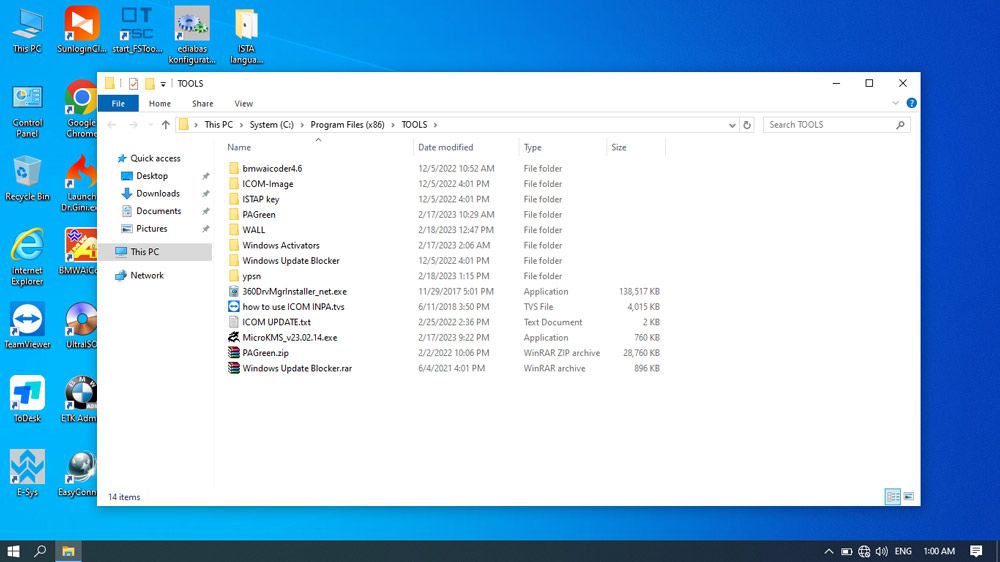Select Documents in the navigation pane

point(158,211)
